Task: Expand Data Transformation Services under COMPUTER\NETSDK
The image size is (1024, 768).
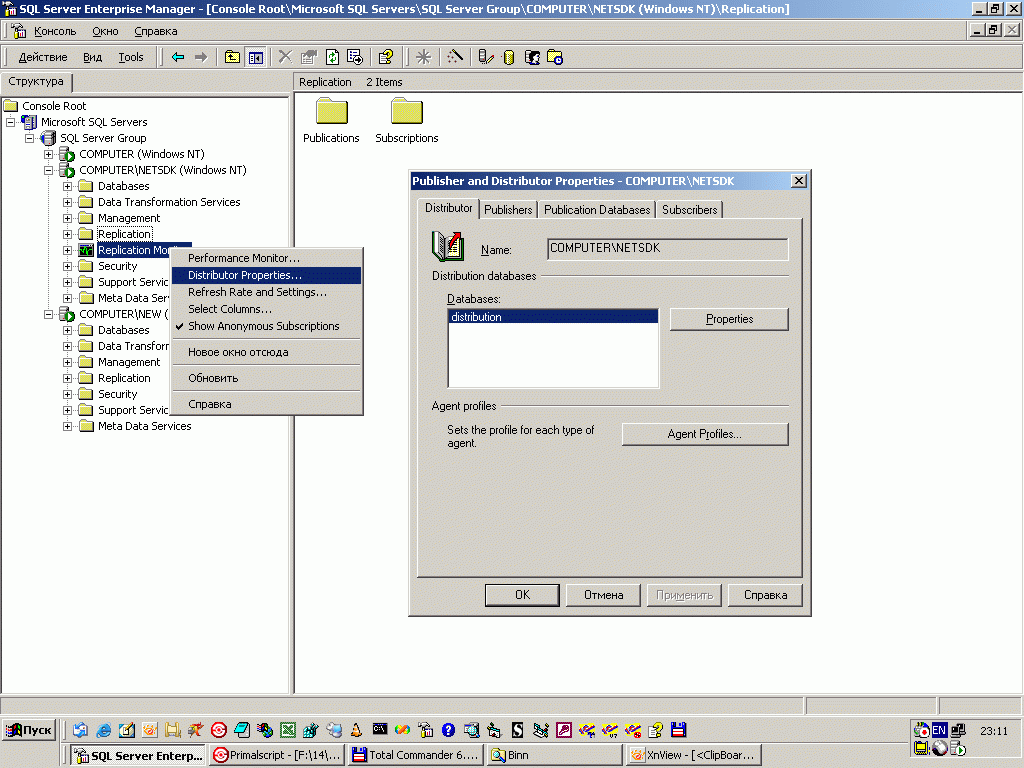Action: (67, 202)
